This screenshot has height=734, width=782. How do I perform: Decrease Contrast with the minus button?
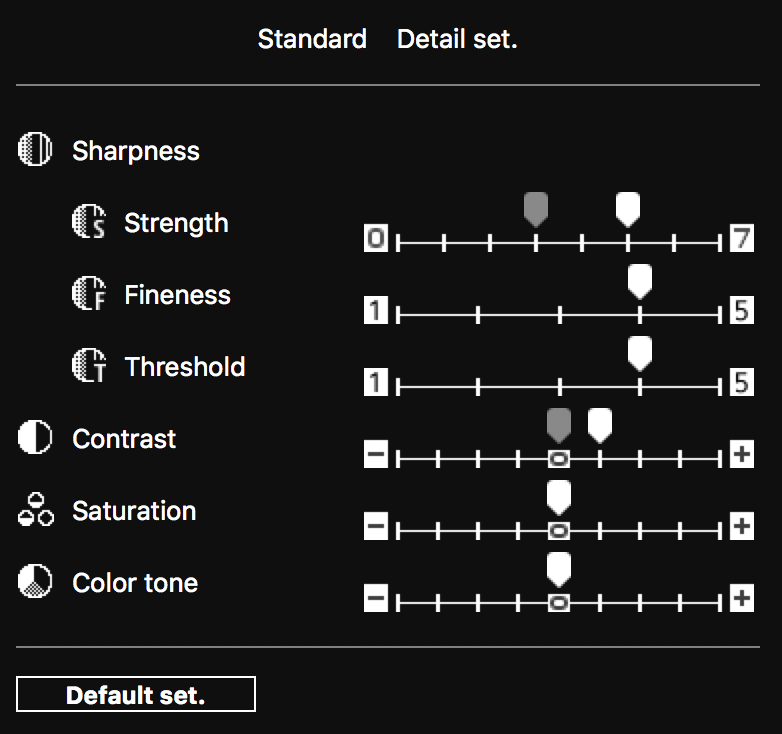pos(376,454)
